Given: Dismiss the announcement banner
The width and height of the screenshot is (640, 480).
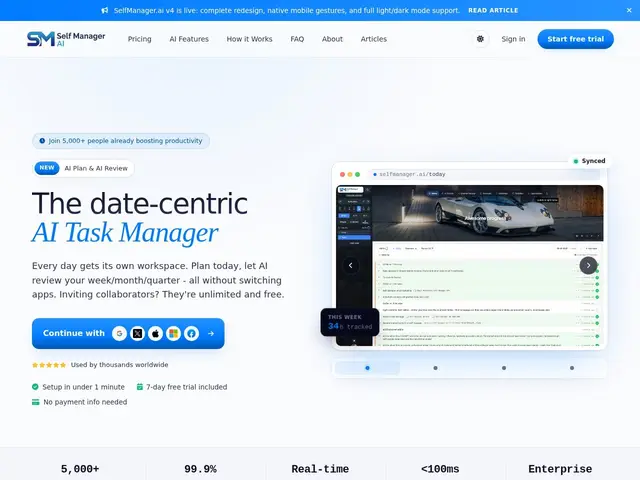Looking at the screenshot, I should pyautogui.click(x=629, y=10).
